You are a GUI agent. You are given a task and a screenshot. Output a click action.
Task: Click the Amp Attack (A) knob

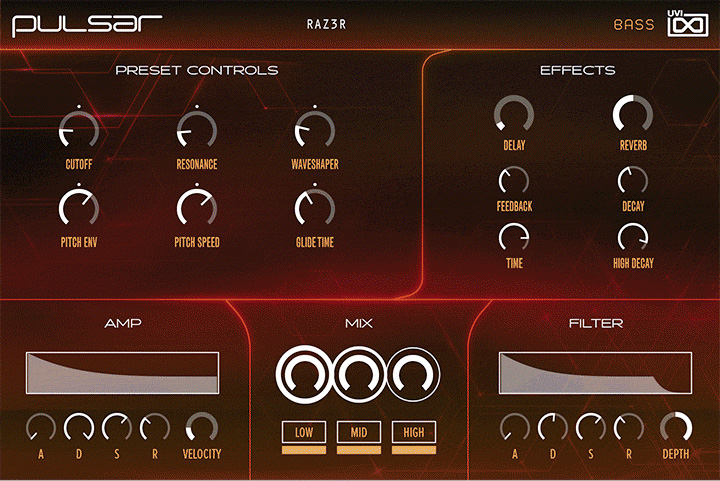point(41,428)
